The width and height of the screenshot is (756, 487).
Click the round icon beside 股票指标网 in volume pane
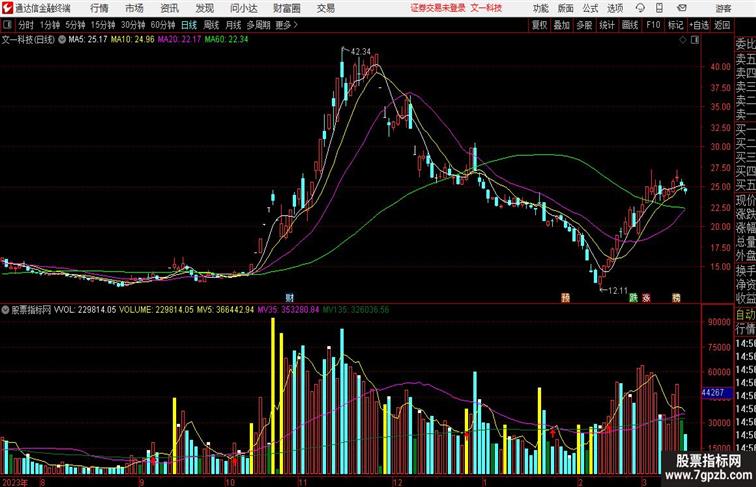(5, 310)
